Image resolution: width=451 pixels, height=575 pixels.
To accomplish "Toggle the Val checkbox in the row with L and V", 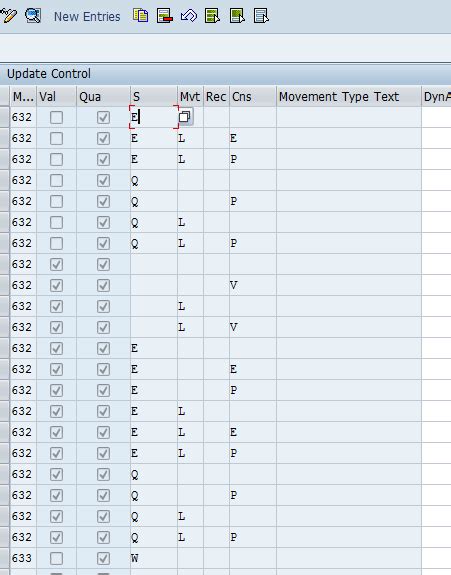I will click(x=56, y=327).
